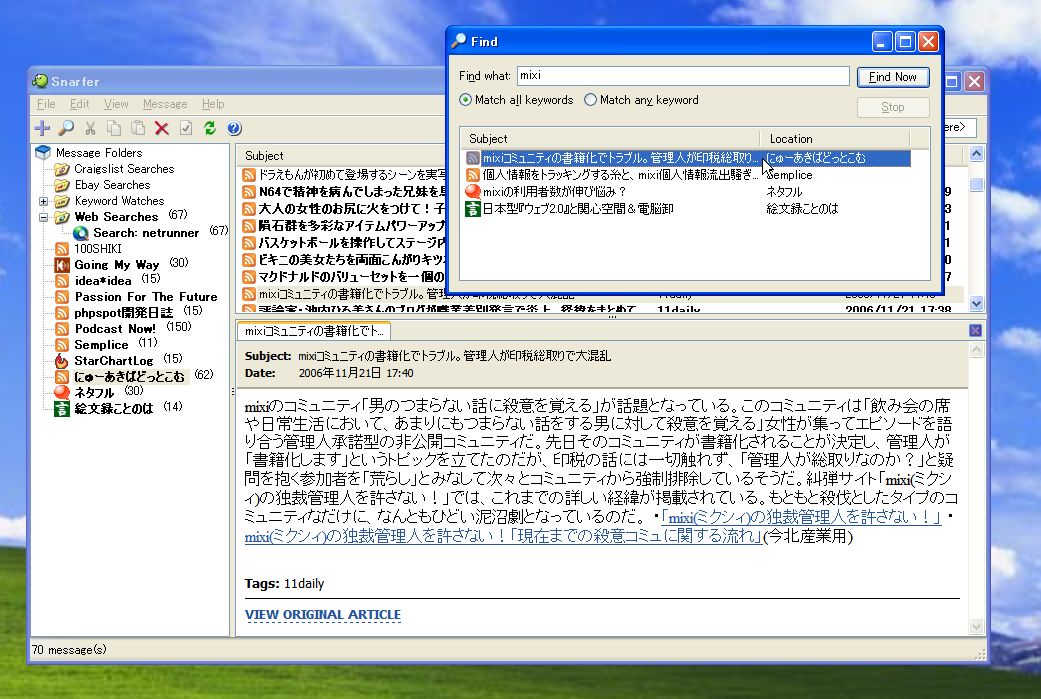Click the StarChartLog flame icon

[x=62, y=360]
